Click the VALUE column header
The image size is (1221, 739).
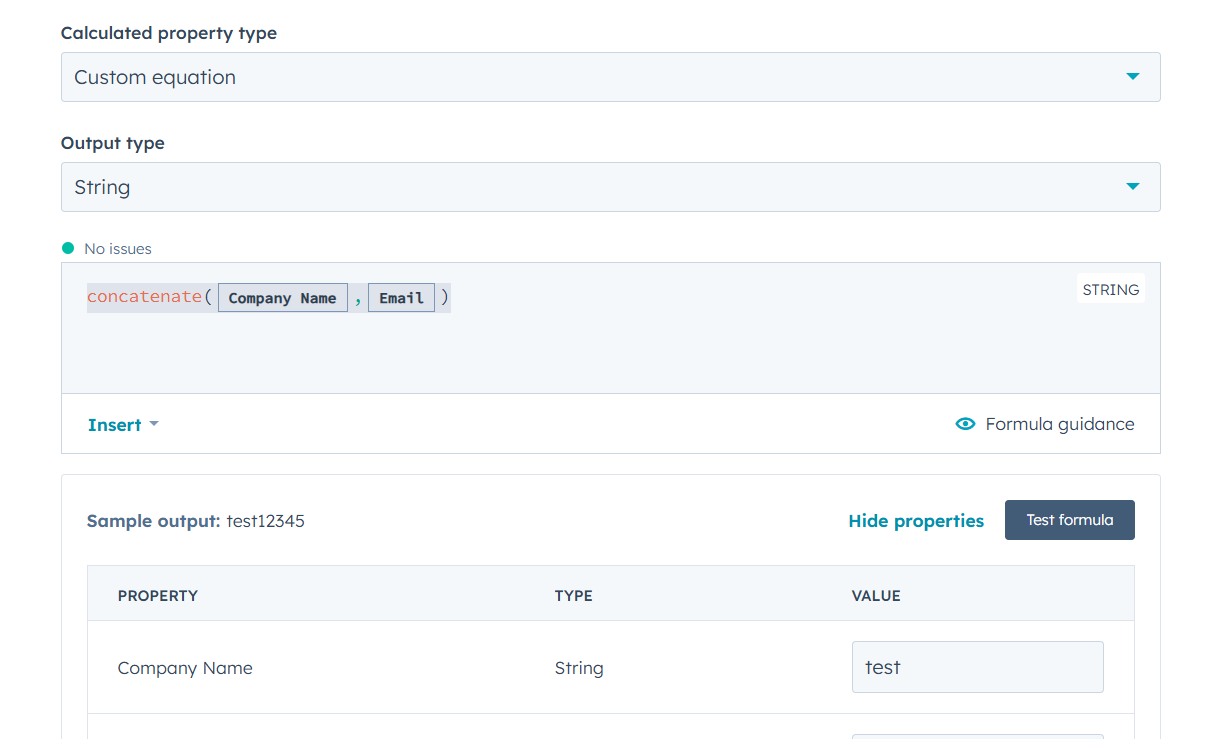[x=876, y=596]
